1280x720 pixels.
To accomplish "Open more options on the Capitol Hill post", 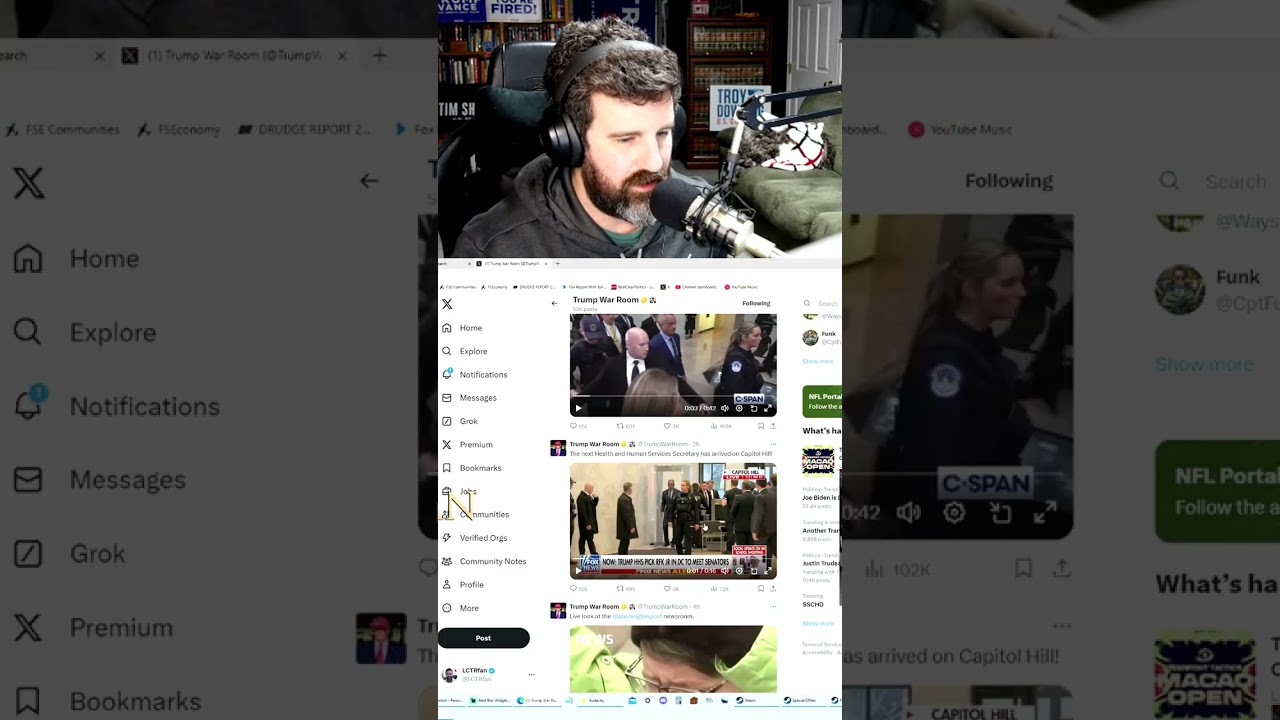I will (772, 443).
